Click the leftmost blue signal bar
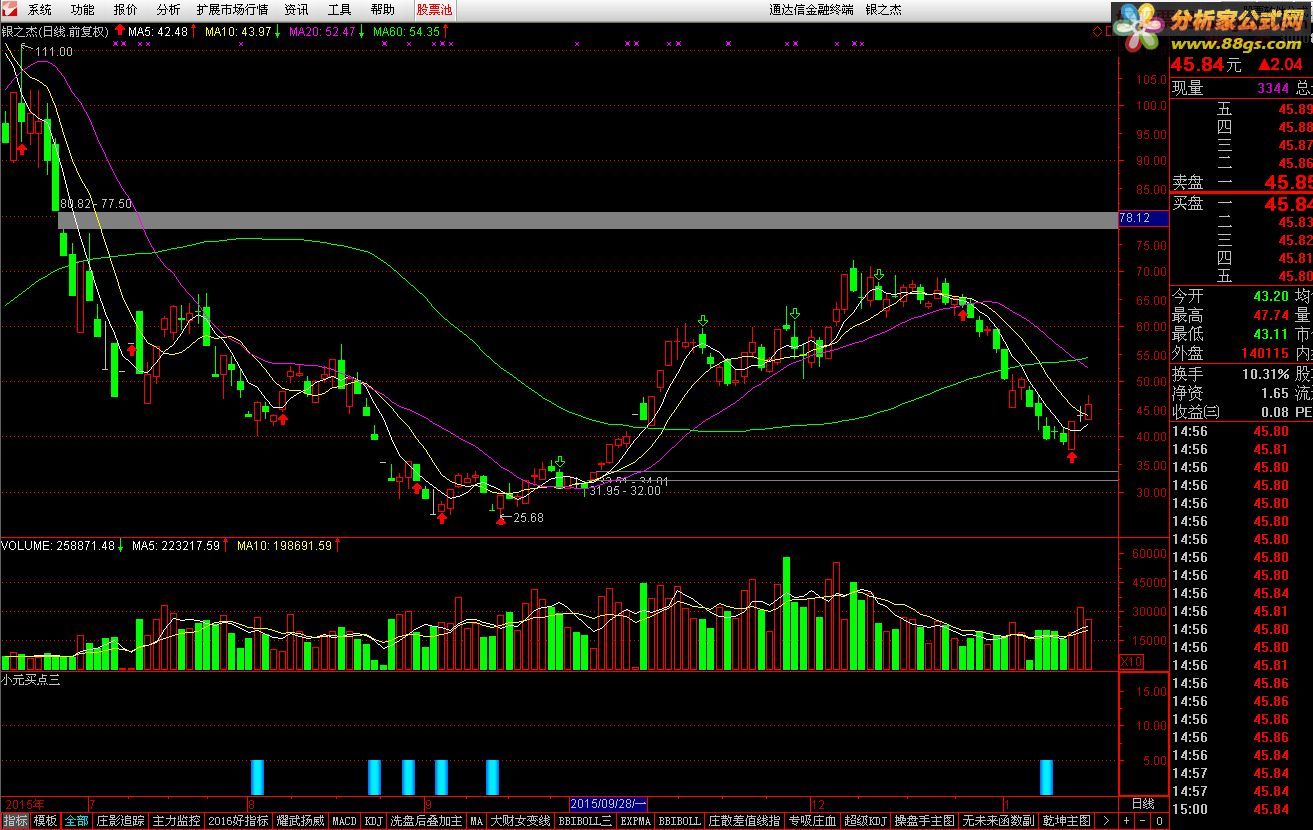The image size is (1313, 830). point(257,777)
